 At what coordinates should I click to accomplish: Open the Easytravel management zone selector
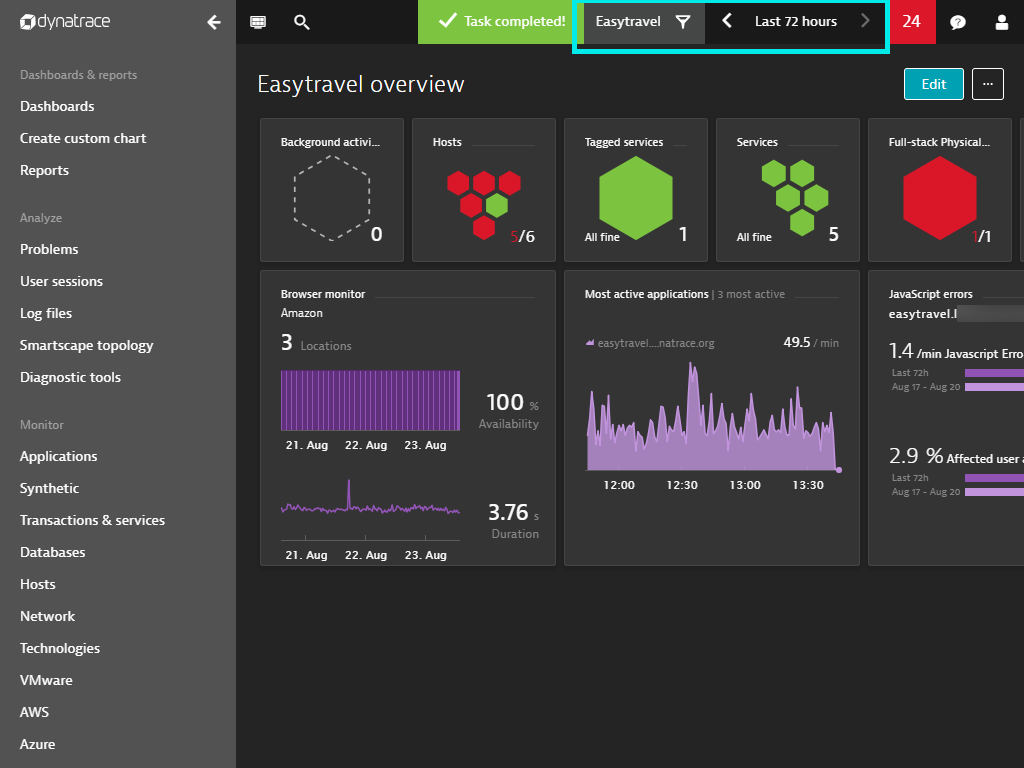pos(628,22)
